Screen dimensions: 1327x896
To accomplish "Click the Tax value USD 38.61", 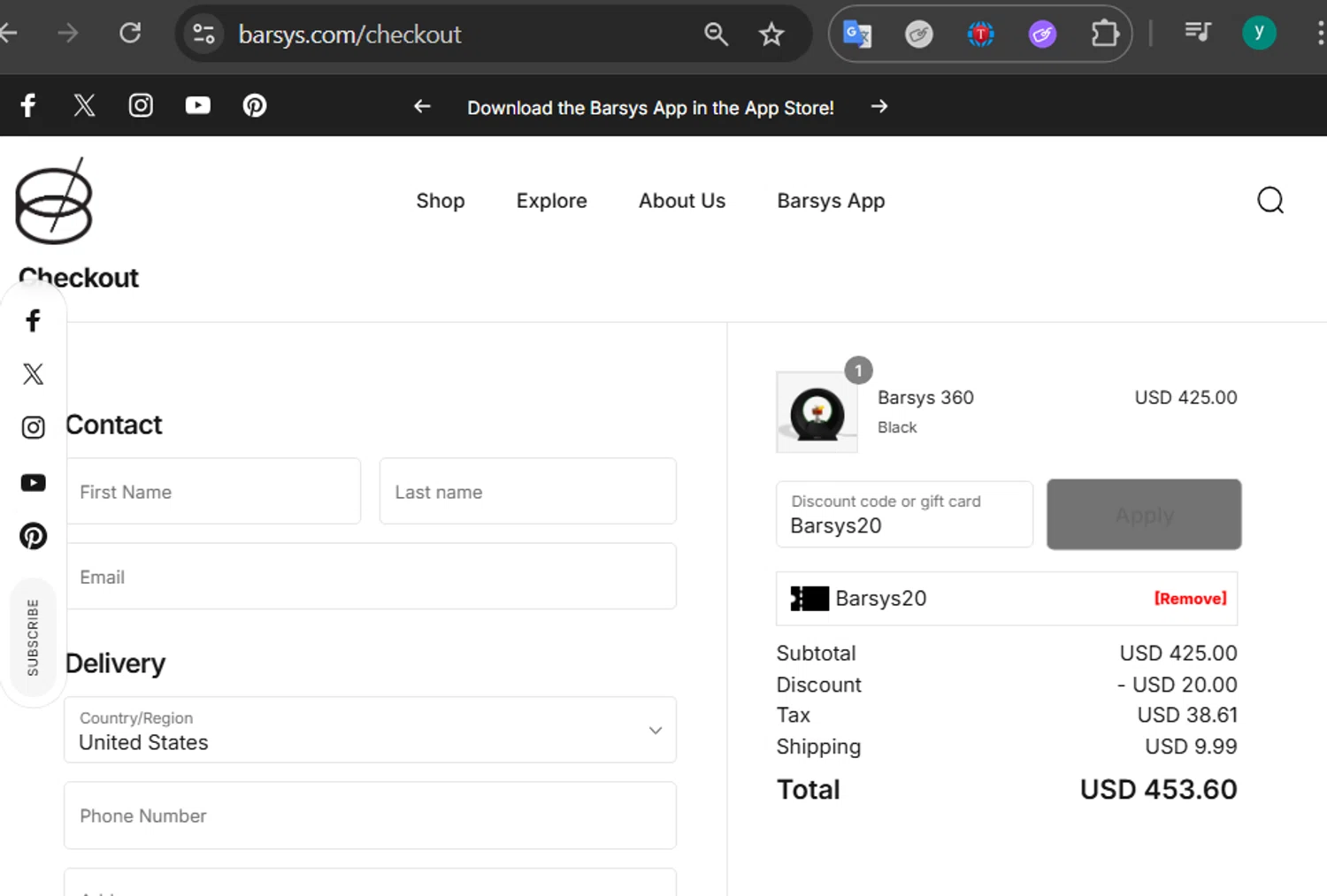I will click(1187, 715).
